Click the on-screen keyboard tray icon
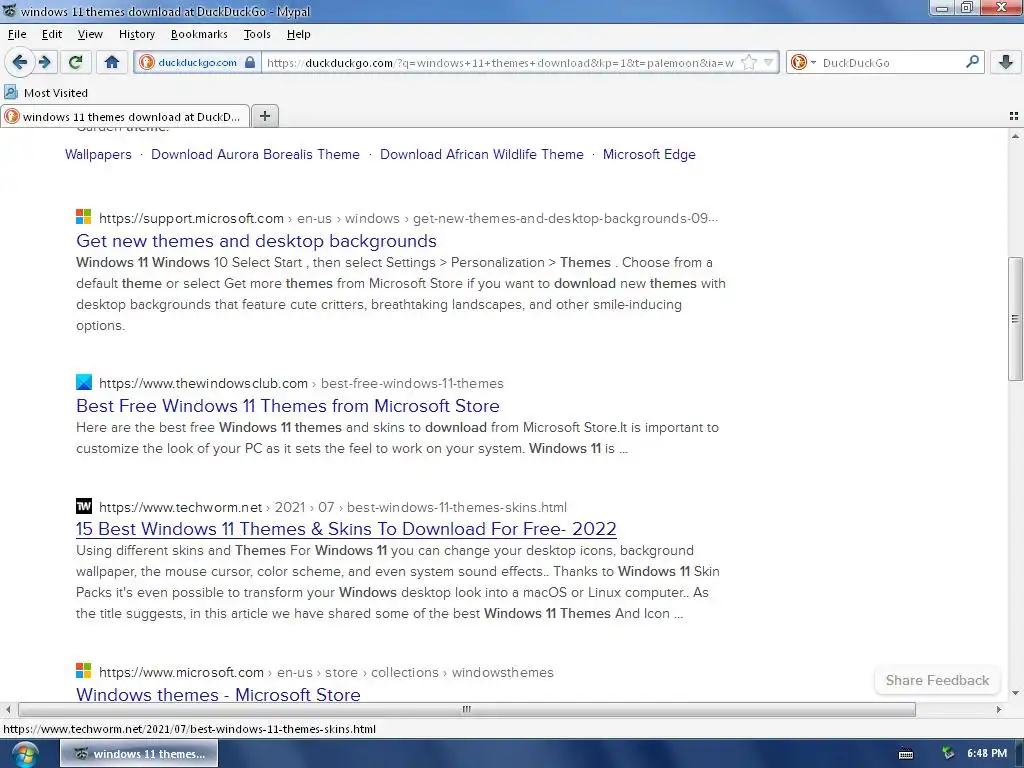 coord(906,754)
